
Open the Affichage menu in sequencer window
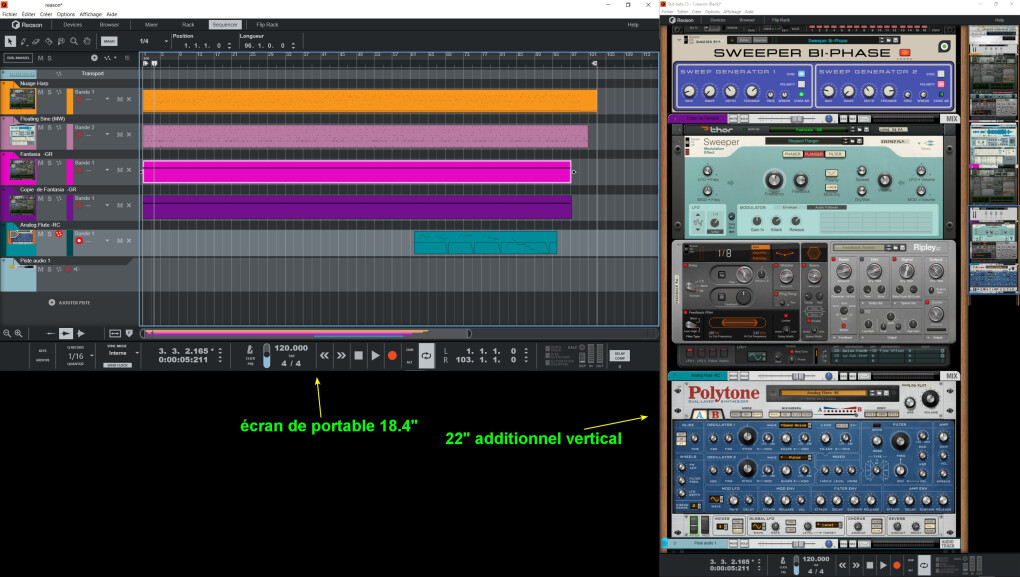pyautogui.click(x=90, y=14)
